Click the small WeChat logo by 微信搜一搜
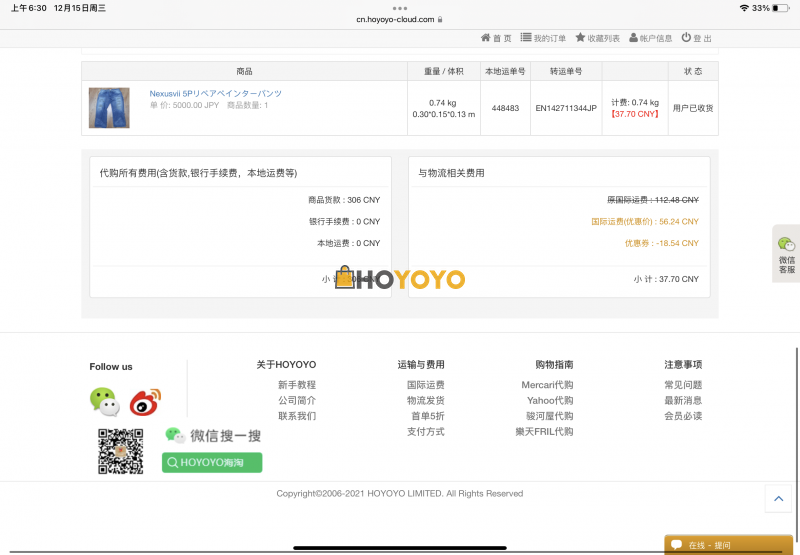 (x=175, y=435)
